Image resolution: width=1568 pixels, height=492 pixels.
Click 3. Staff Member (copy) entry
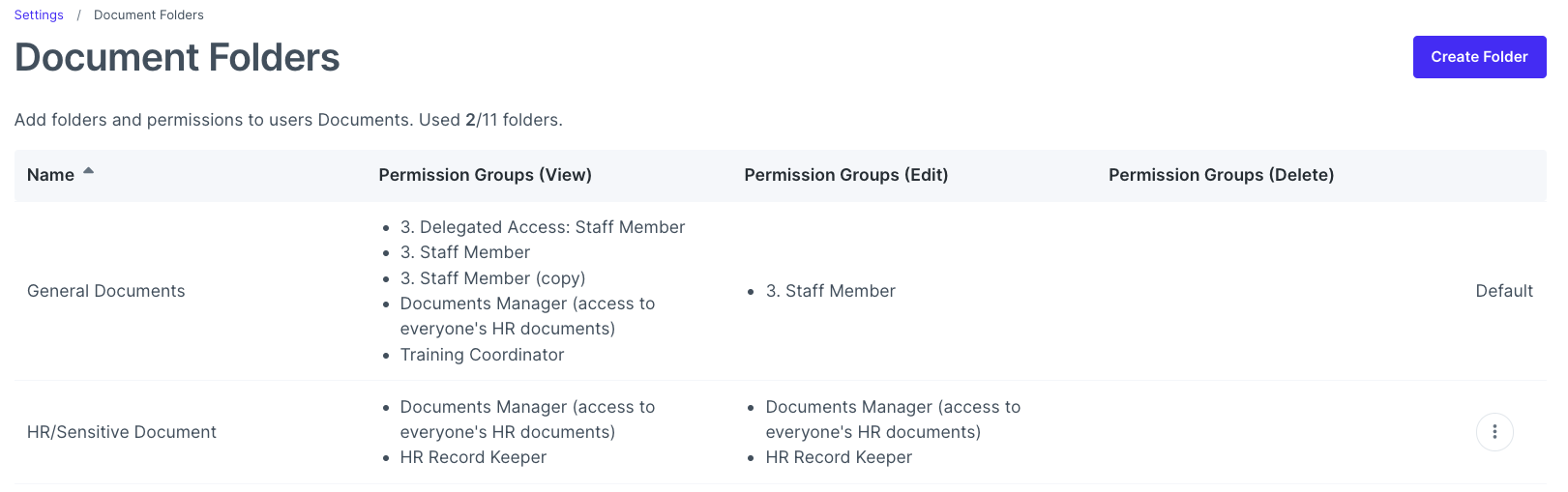coord(492,278)
